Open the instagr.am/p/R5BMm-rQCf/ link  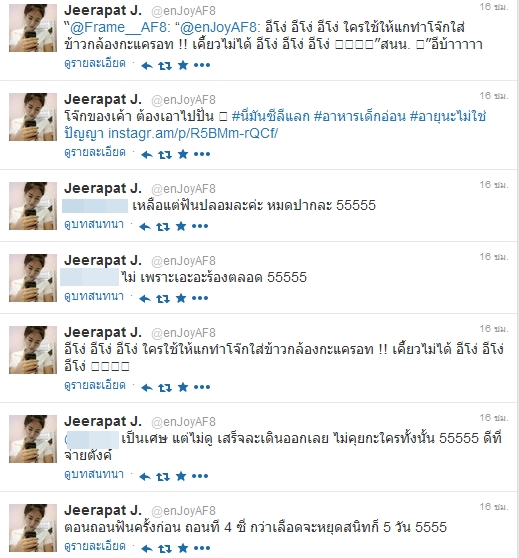pos(193,133)
